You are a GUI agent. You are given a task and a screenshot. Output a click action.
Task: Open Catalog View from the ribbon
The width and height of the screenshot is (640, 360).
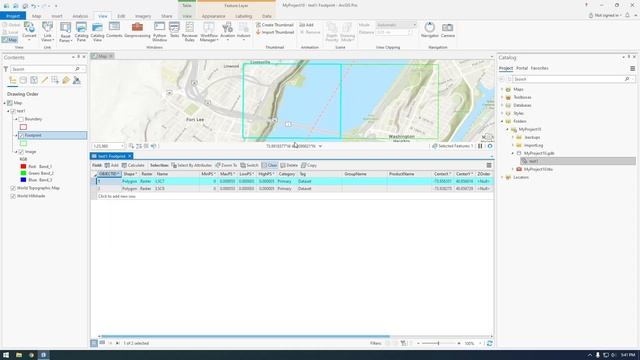97,32
